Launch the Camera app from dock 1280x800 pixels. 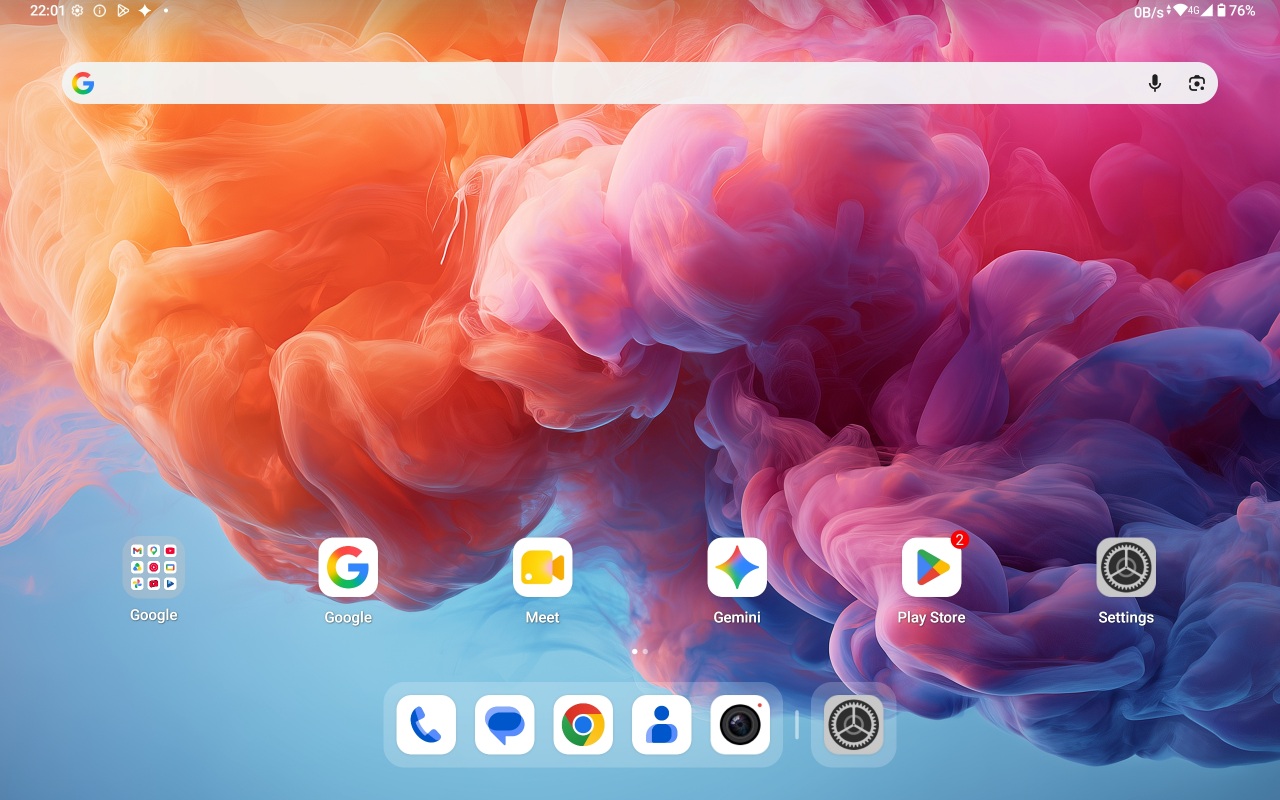[740, 725]
